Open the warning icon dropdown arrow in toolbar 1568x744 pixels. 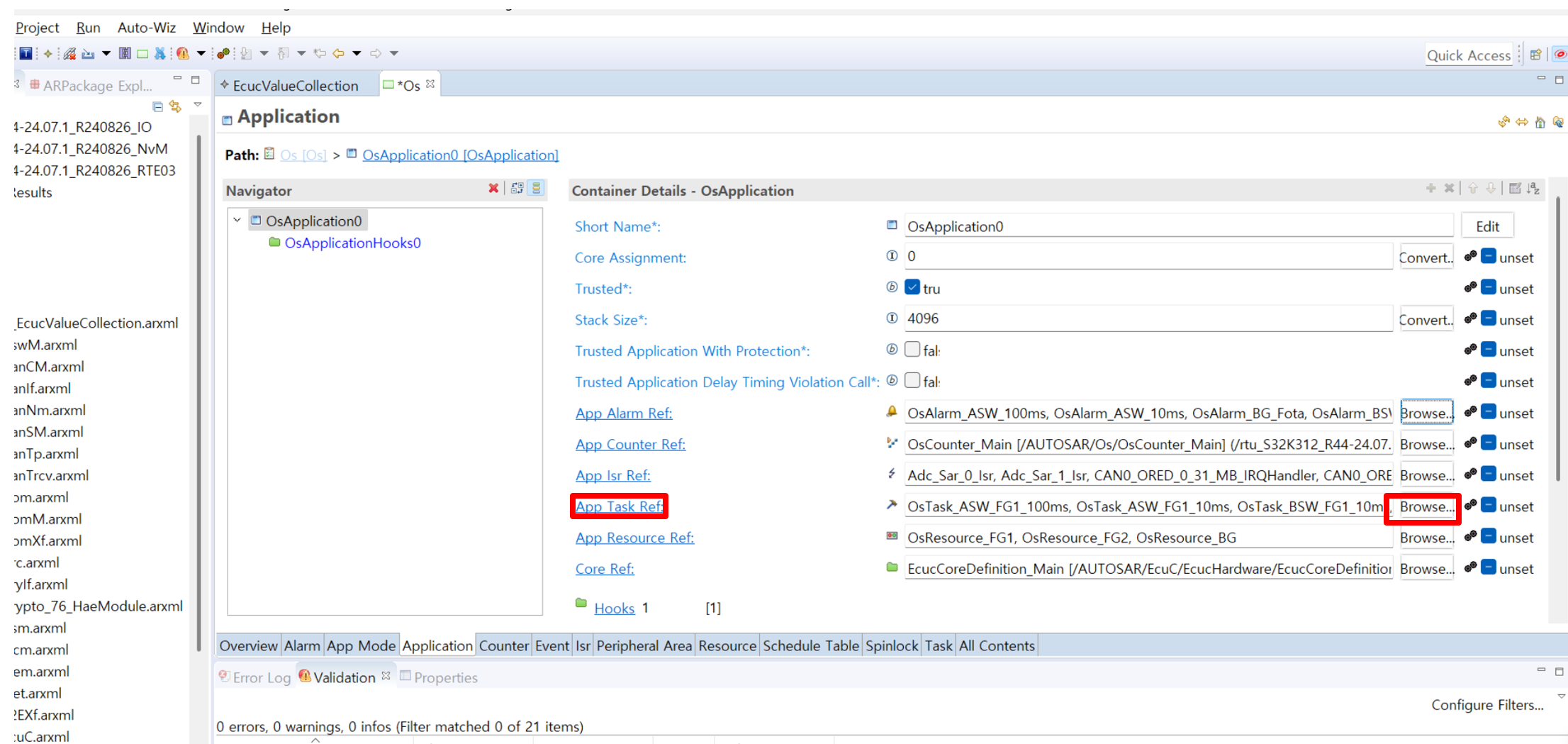[x=201, y=53]
